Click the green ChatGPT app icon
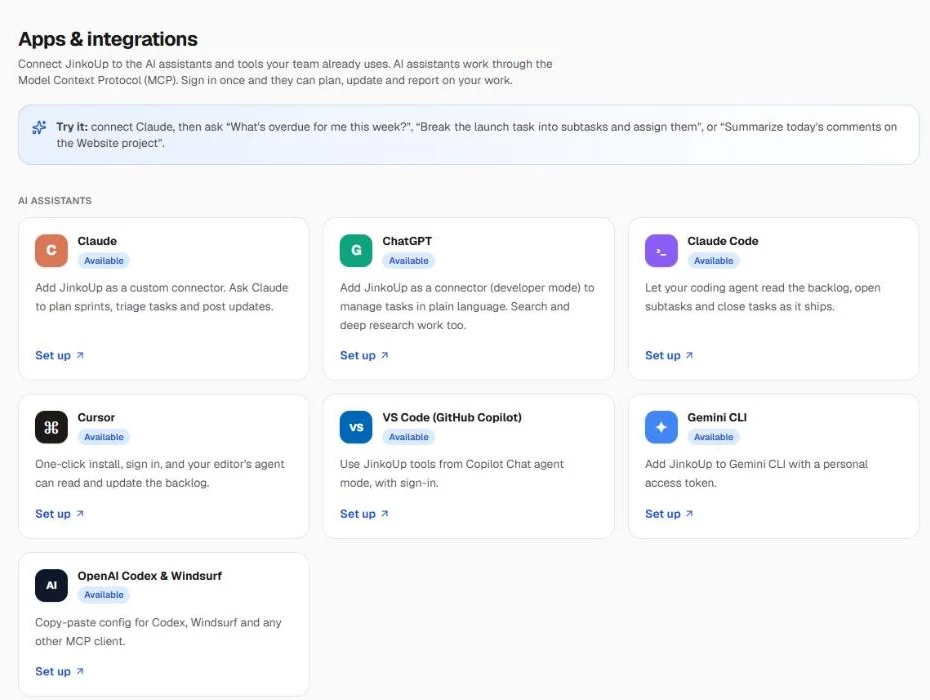Viewport: 930px width, 700px height. point(356,250)
